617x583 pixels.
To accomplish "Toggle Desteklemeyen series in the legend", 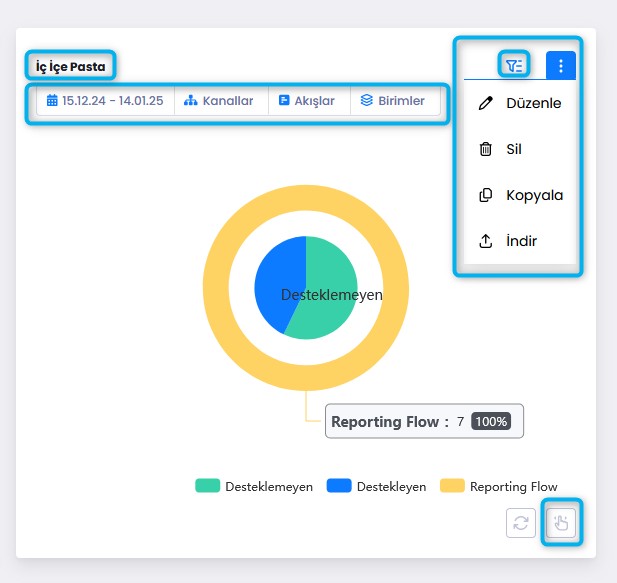I will pos(254,486).
